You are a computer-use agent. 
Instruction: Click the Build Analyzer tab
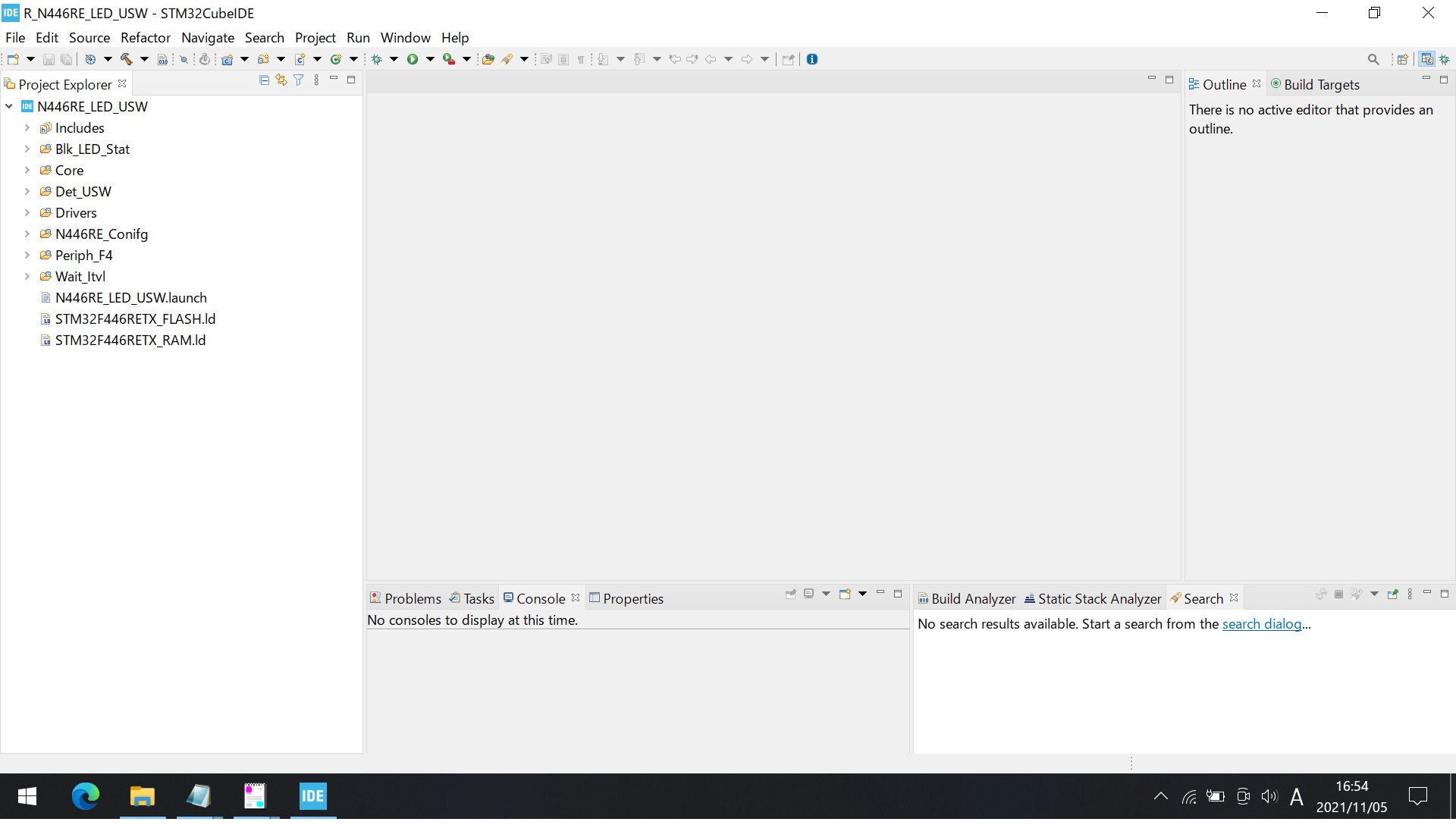coord(966,598)
